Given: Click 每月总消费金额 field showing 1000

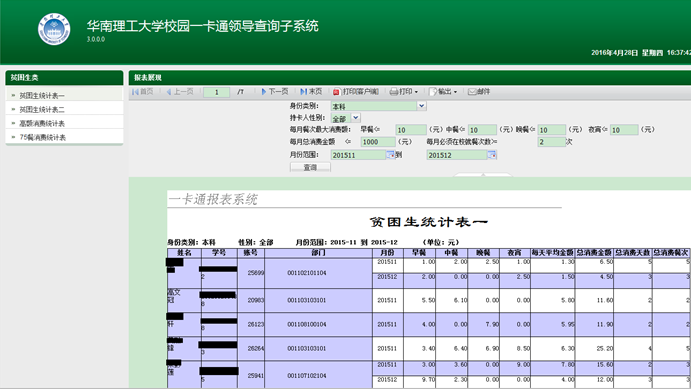Looking at the screenshot, I should pos(378,141).
